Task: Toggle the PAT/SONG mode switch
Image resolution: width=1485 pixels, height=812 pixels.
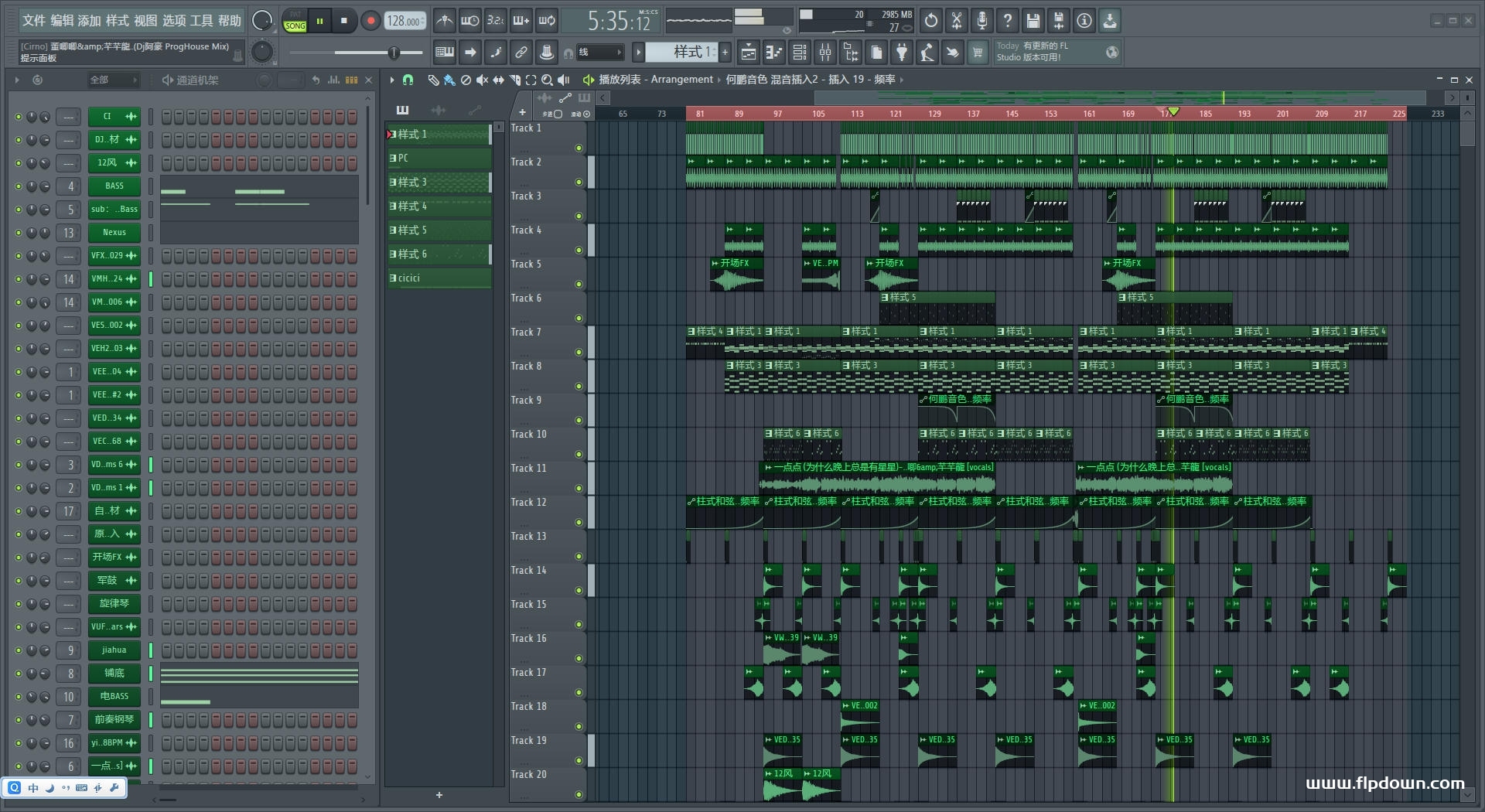Action: [x=295, y=21]
